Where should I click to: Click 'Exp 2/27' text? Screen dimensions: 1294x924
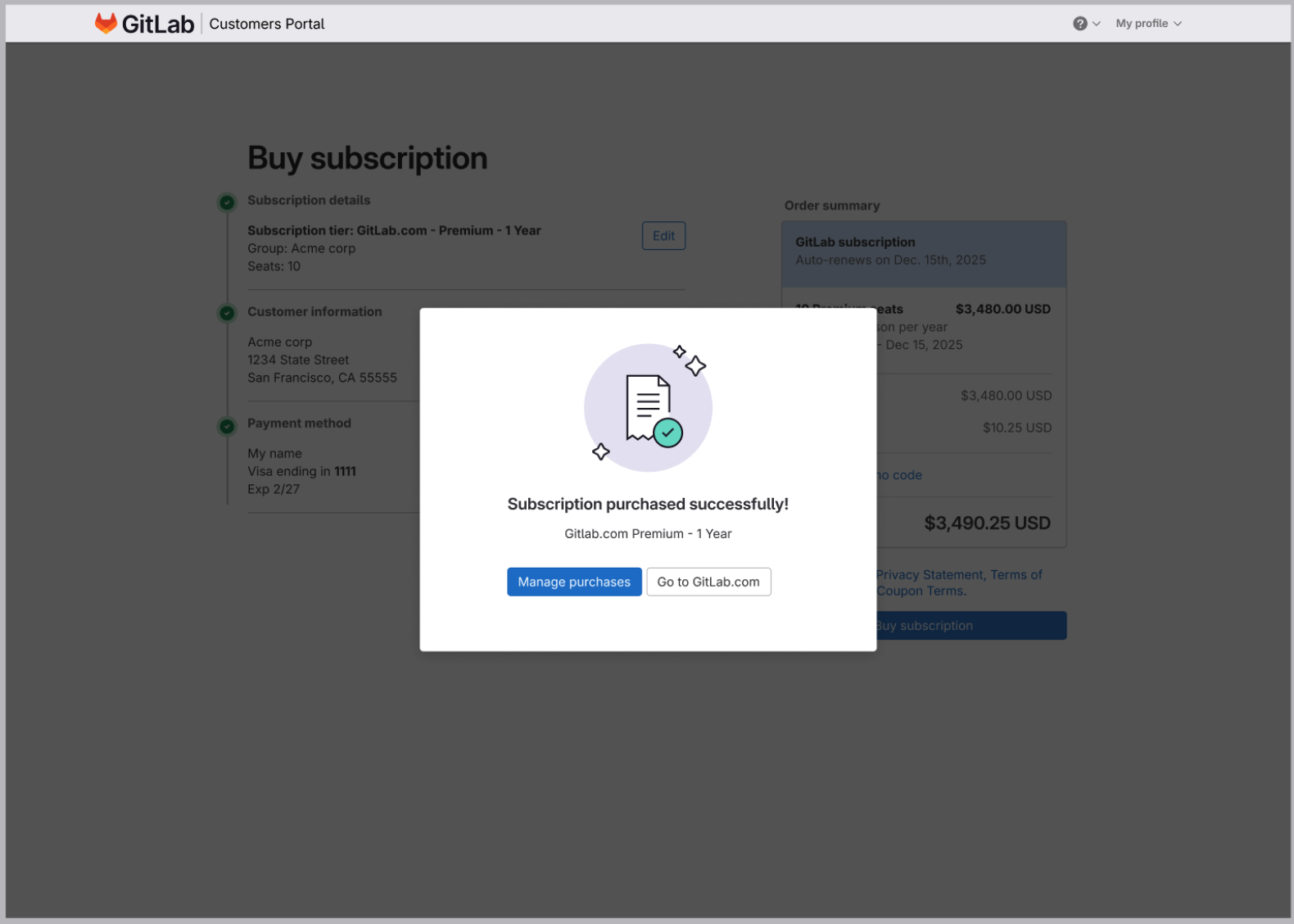[274, 489]
